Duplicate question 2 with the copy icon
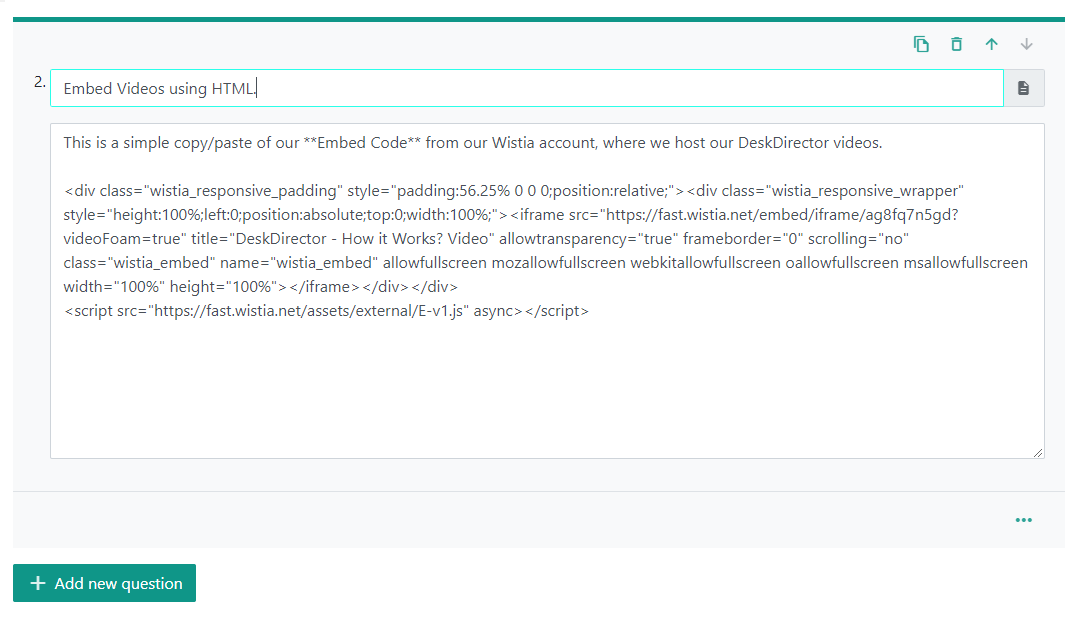1080x623 pixels. tap(921, 44)
